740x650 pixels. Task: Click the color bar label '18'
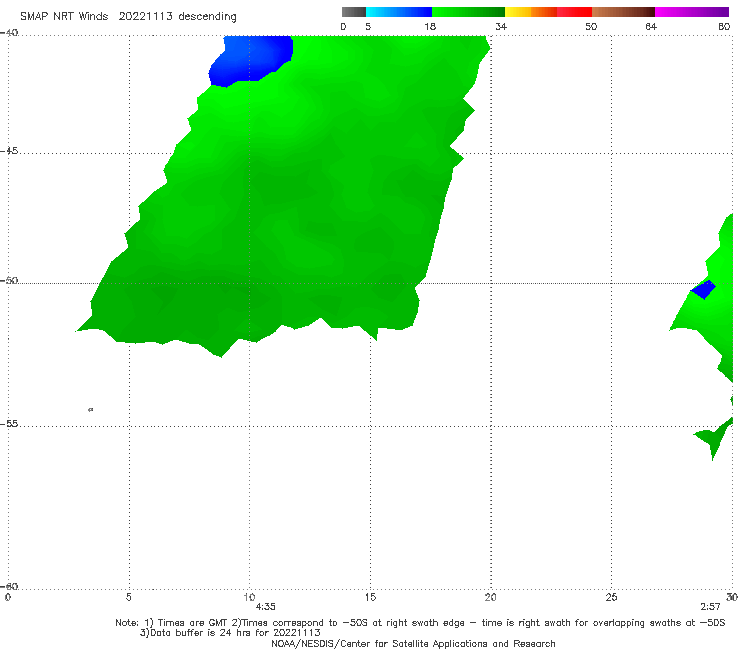430,26
